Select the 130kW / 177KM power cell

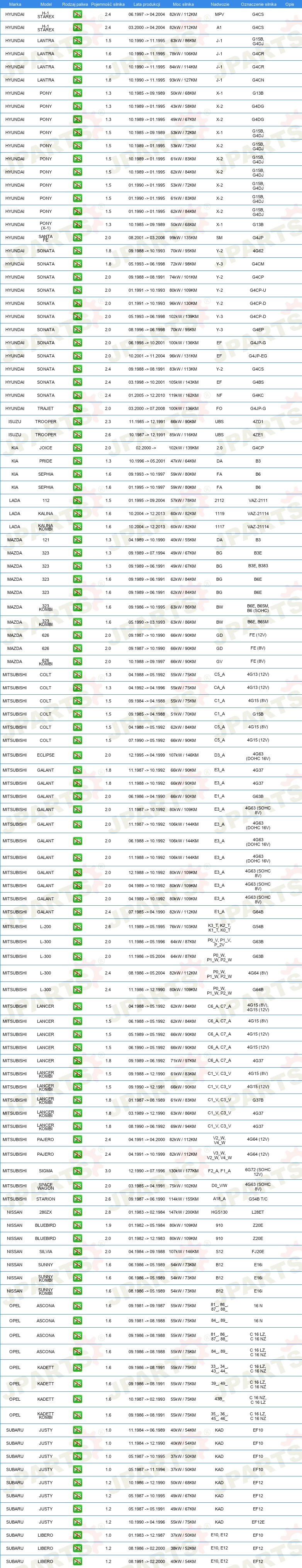(183, 1170)
